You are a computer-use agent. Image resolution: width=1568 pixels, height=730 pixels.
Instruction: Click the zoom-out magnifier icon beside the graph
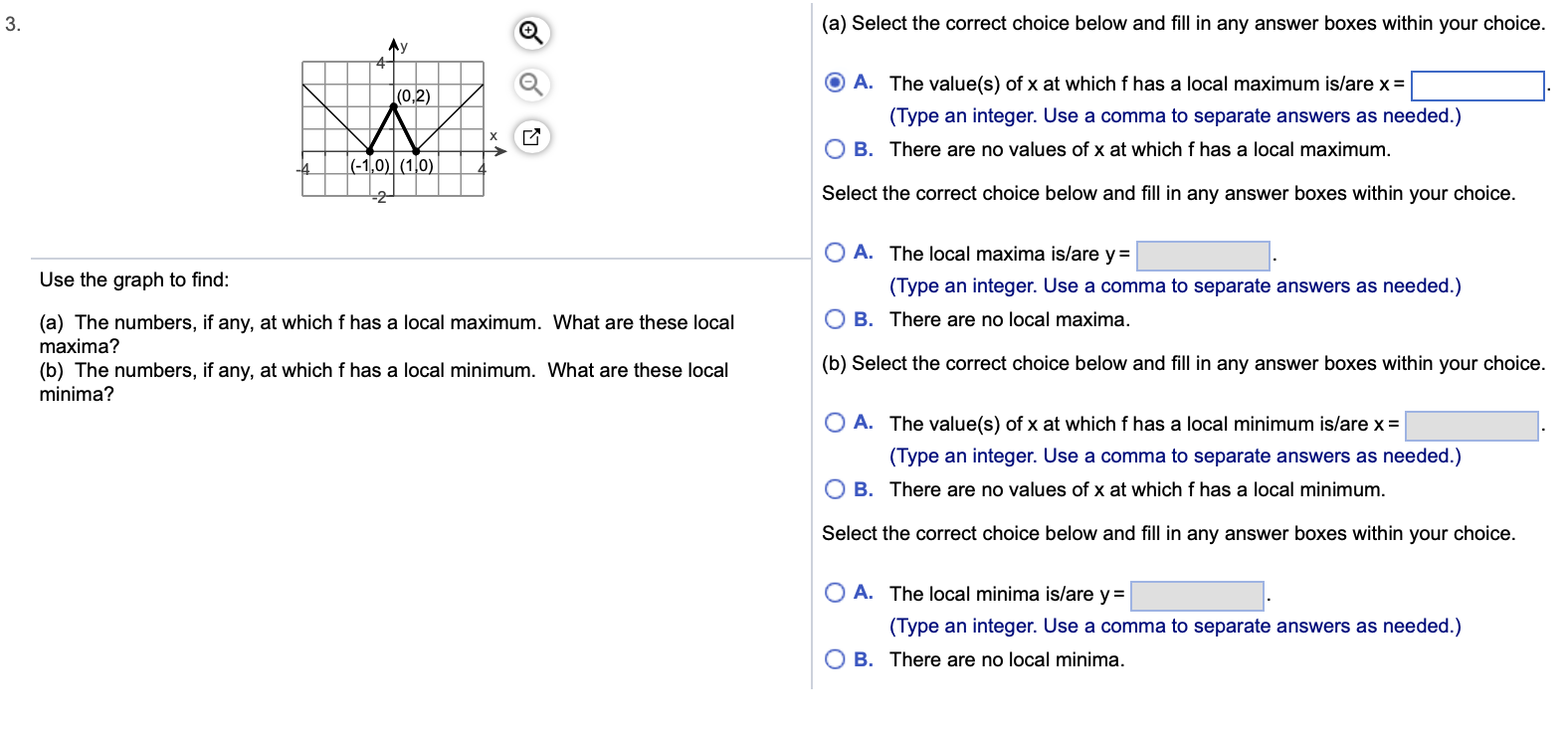pyautogui.click(x=530, y=86)
